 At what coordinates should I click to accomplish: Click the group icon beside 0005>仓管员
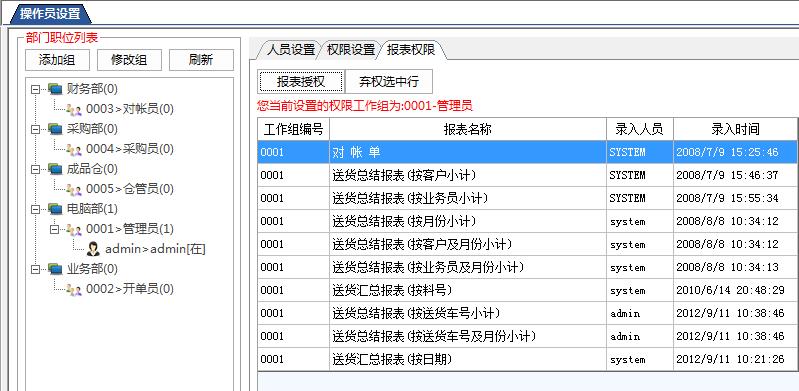click(x=74, y=190)
